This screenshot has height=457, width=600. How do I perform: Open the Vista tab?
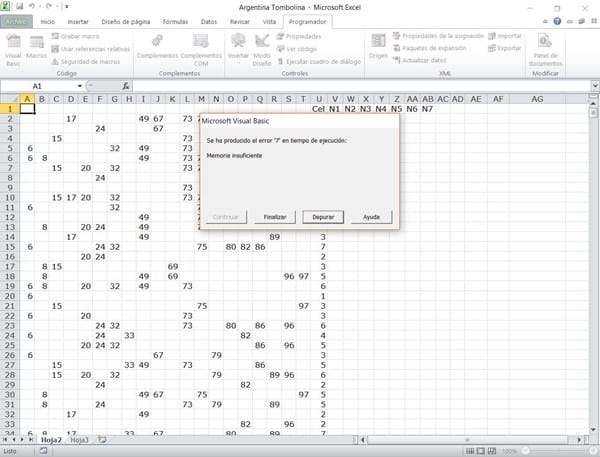pos(269,22)
